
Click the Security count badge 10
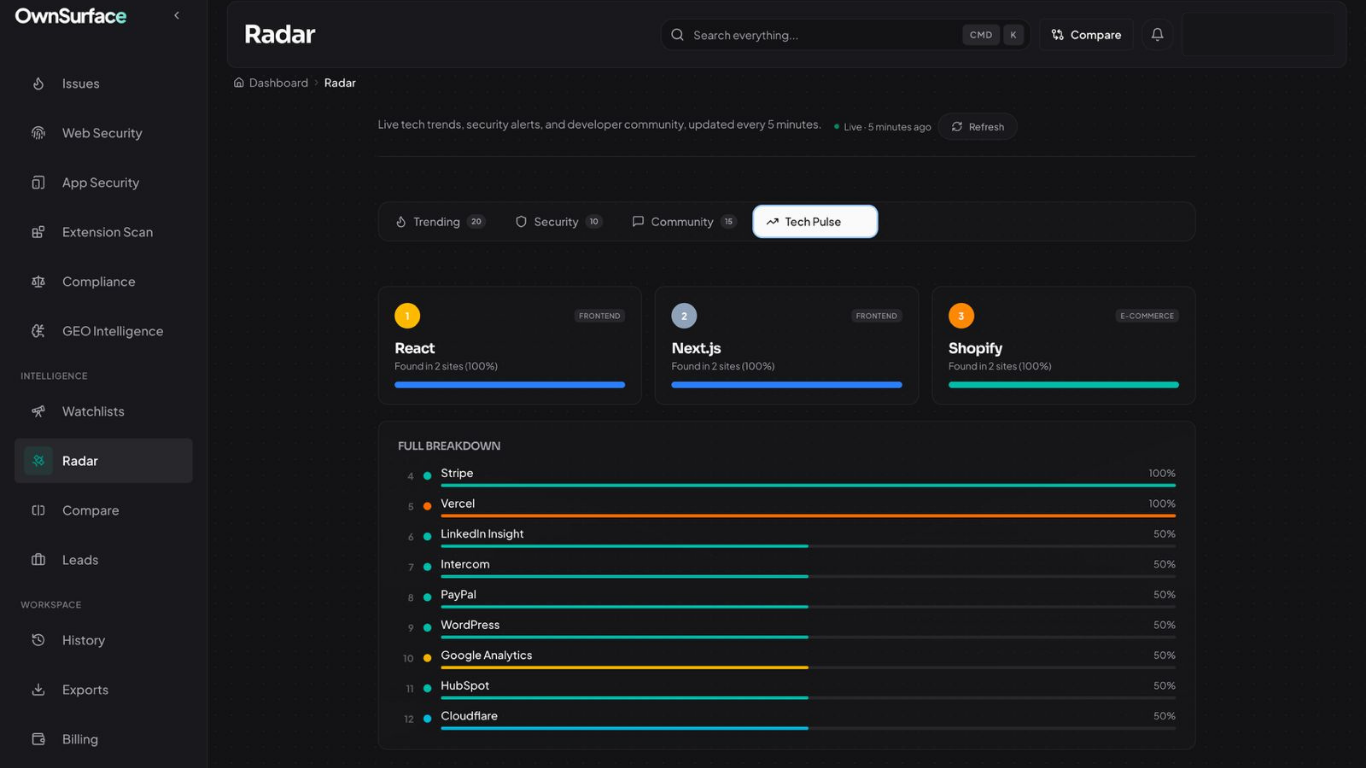pyautogui.click(x=594, y=222)
